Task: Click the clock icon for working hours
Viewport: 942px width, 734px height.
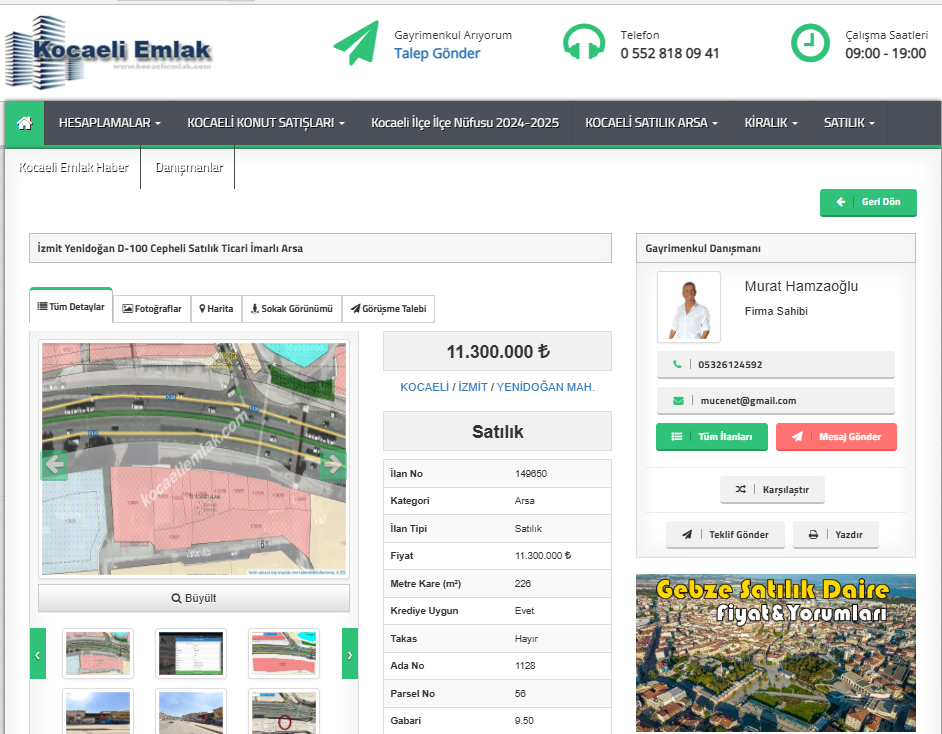Action: (x=810, y=43)
